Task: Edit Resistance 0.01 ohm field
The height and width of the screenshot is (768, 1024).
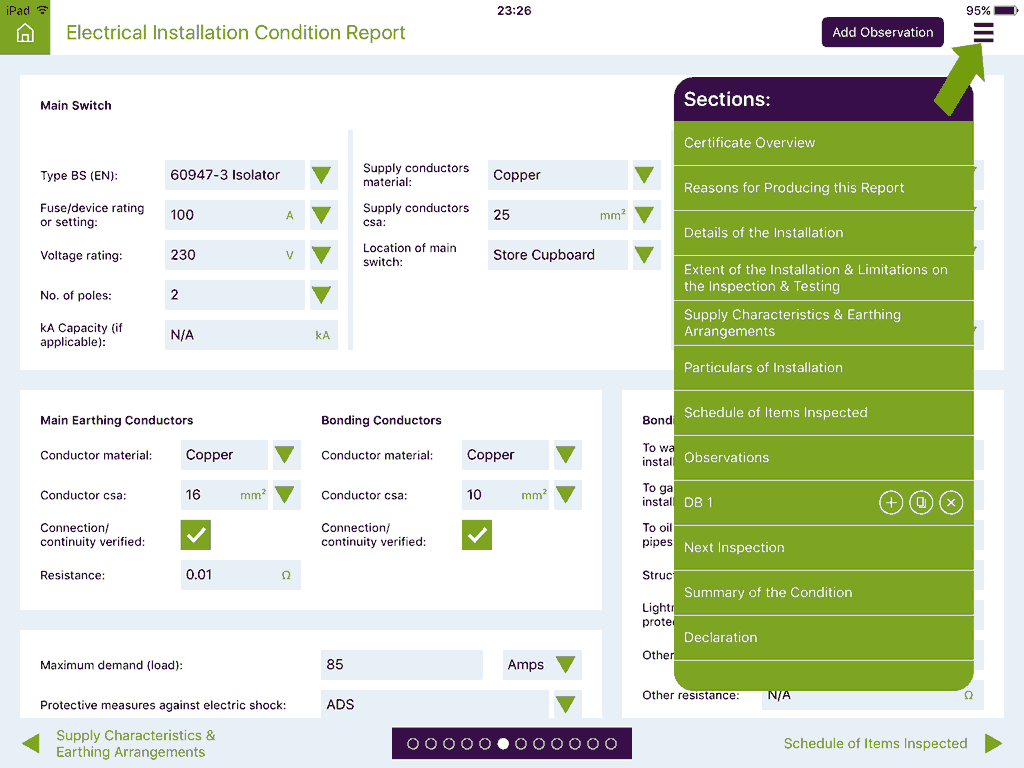Action: (240, 575)
